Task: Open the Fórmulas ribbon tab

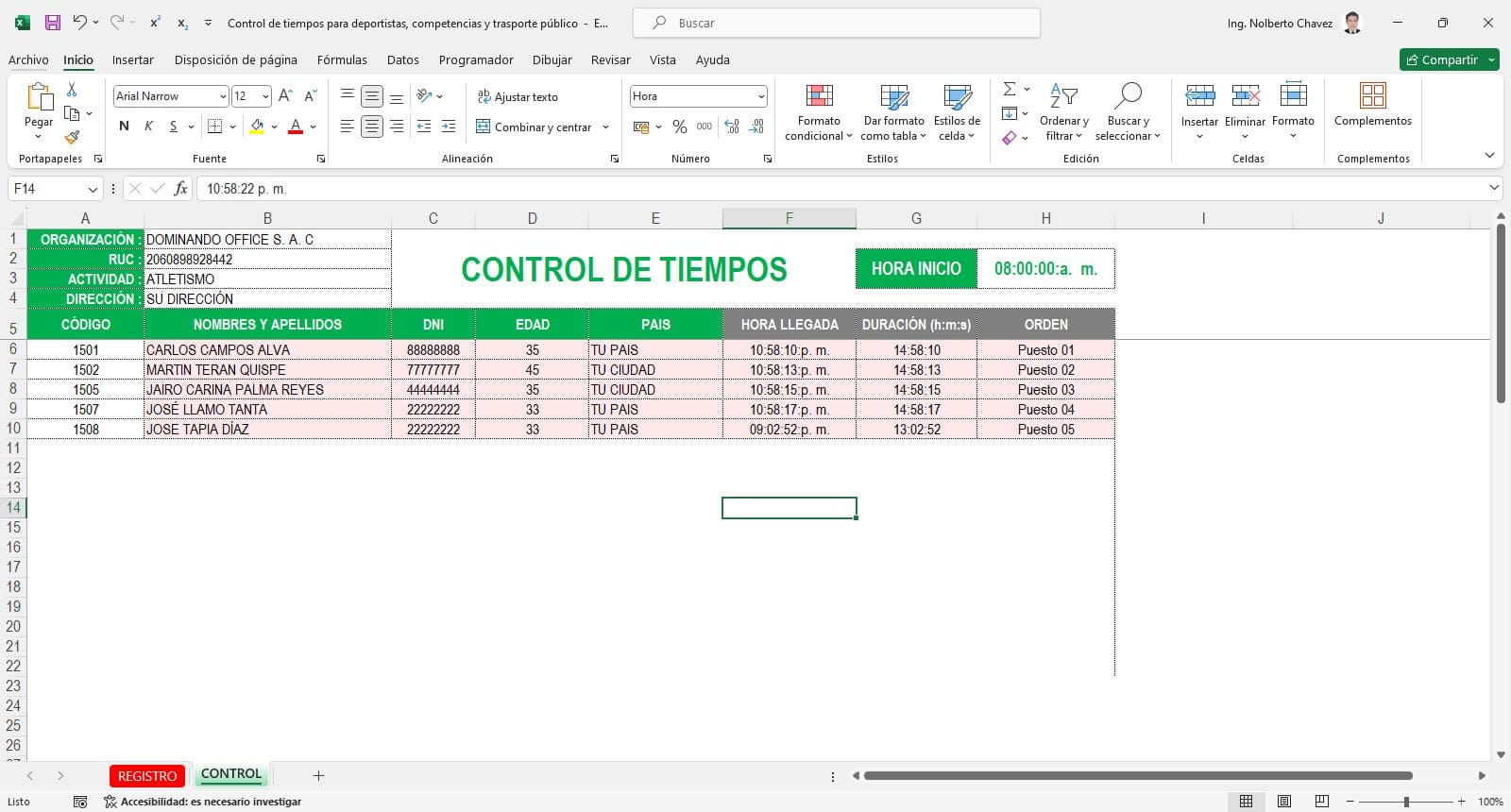Action: 342,59
